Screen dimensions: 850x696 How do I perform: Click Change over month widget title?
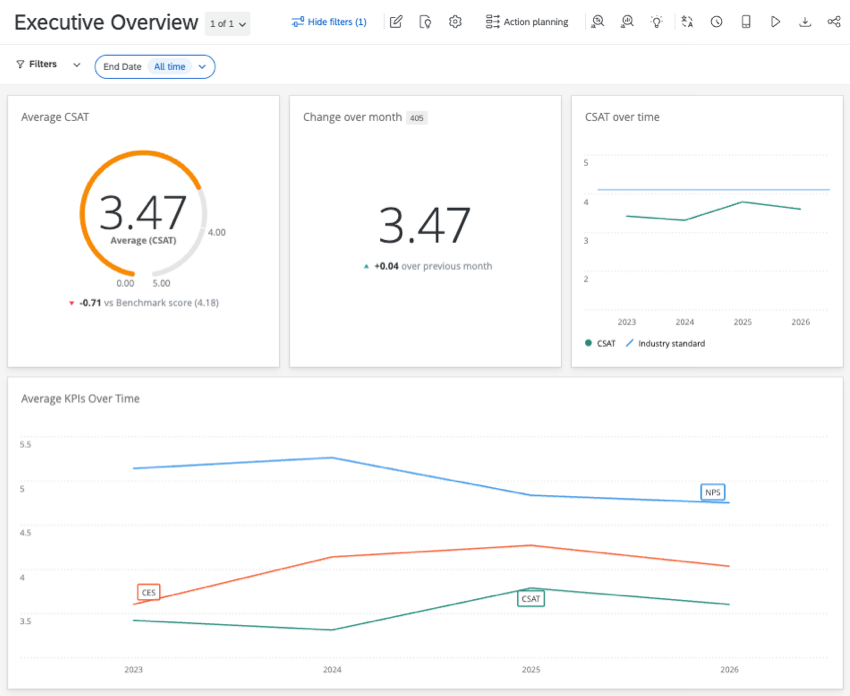[352, 117]
